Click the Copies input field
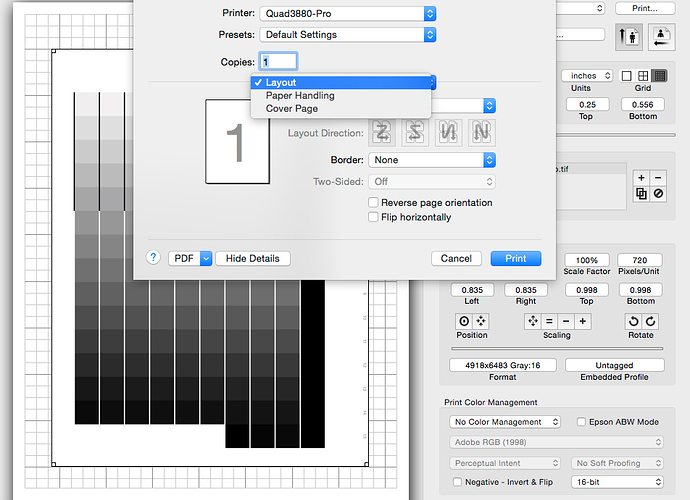Viewport: 690px width, 500px height. coord(278,61)
